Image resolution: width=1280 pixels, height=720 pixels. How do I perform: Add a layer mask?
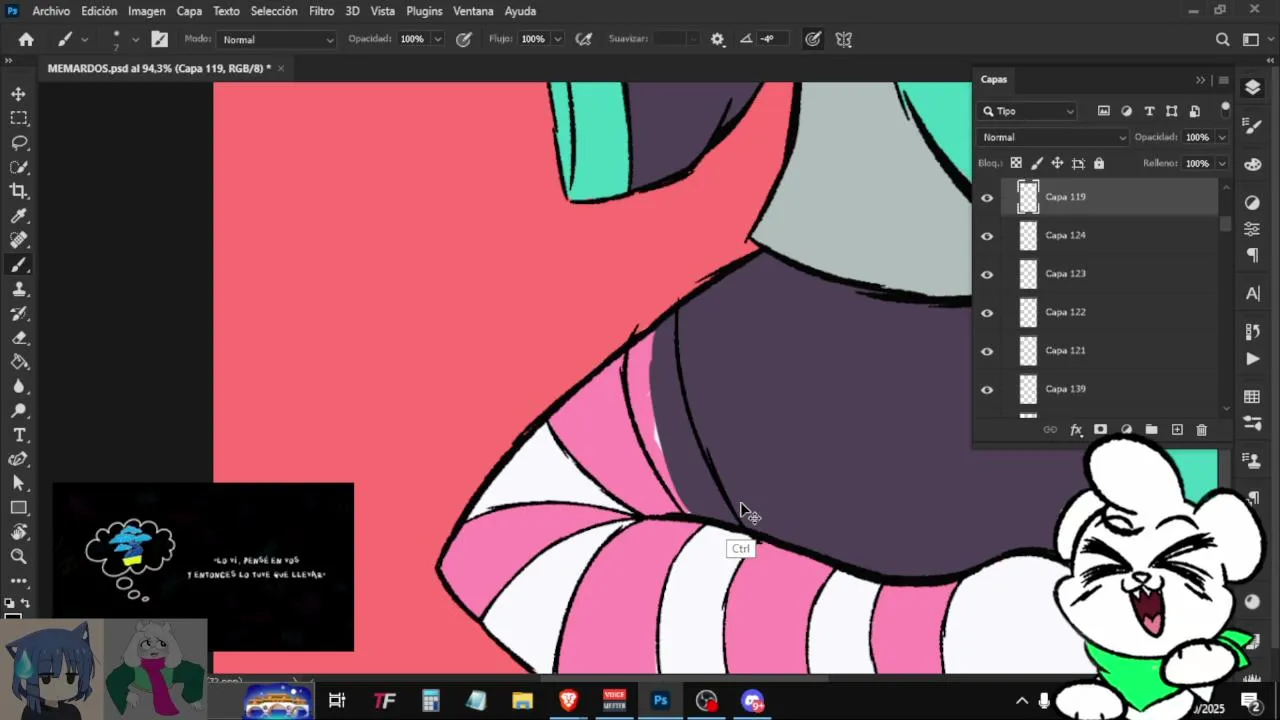pyautogui.click(x=1100, y=430)
